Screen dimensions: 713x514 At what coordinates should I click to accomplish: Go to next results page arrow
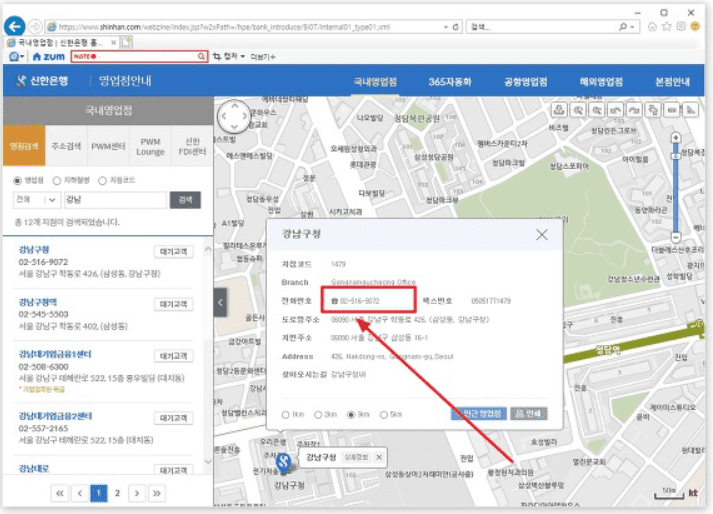tap(137, 493)
